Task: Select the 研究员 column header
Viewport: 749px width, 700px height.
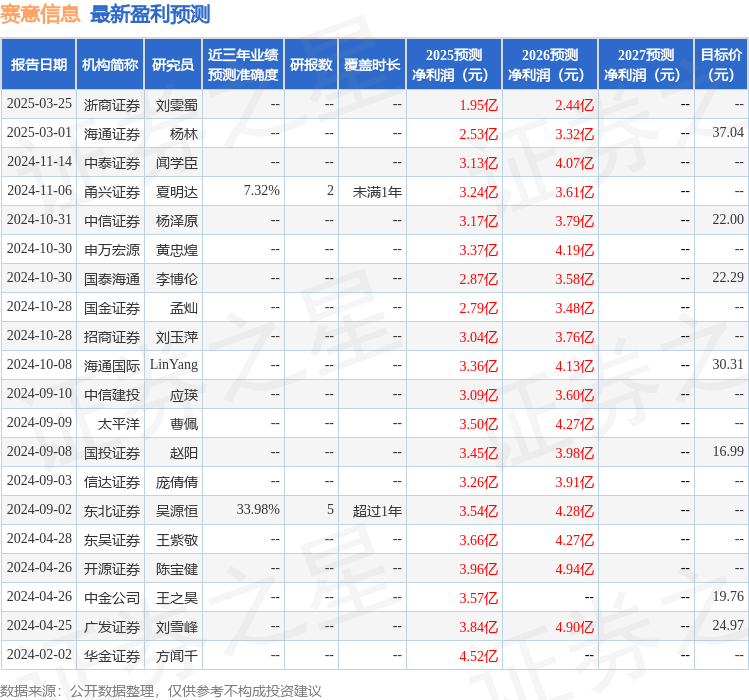Action: (x=173, y=65)
